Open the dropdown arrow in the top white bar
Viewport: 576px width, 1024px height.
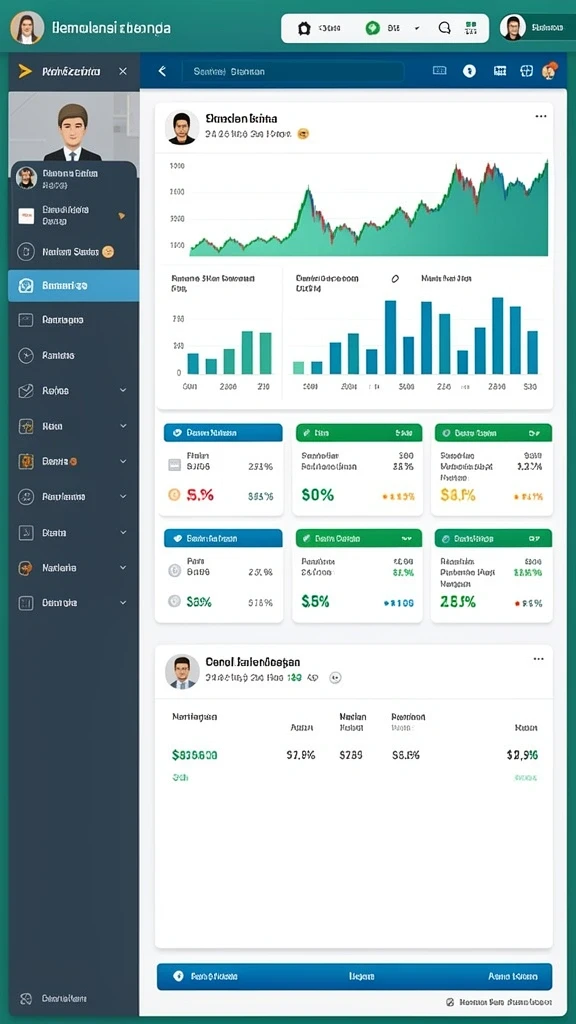pos(417,29)
